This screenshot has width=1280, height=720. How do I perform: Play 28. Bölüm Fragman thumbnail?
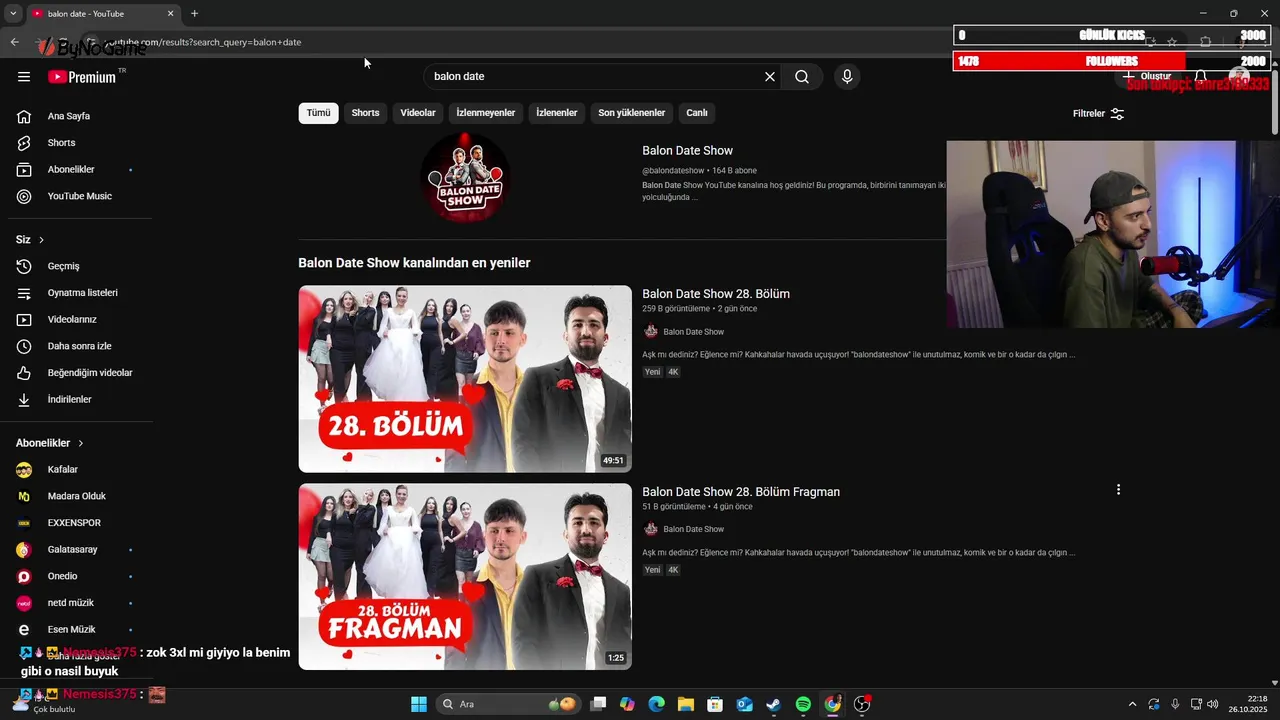(x=465, y=577)
